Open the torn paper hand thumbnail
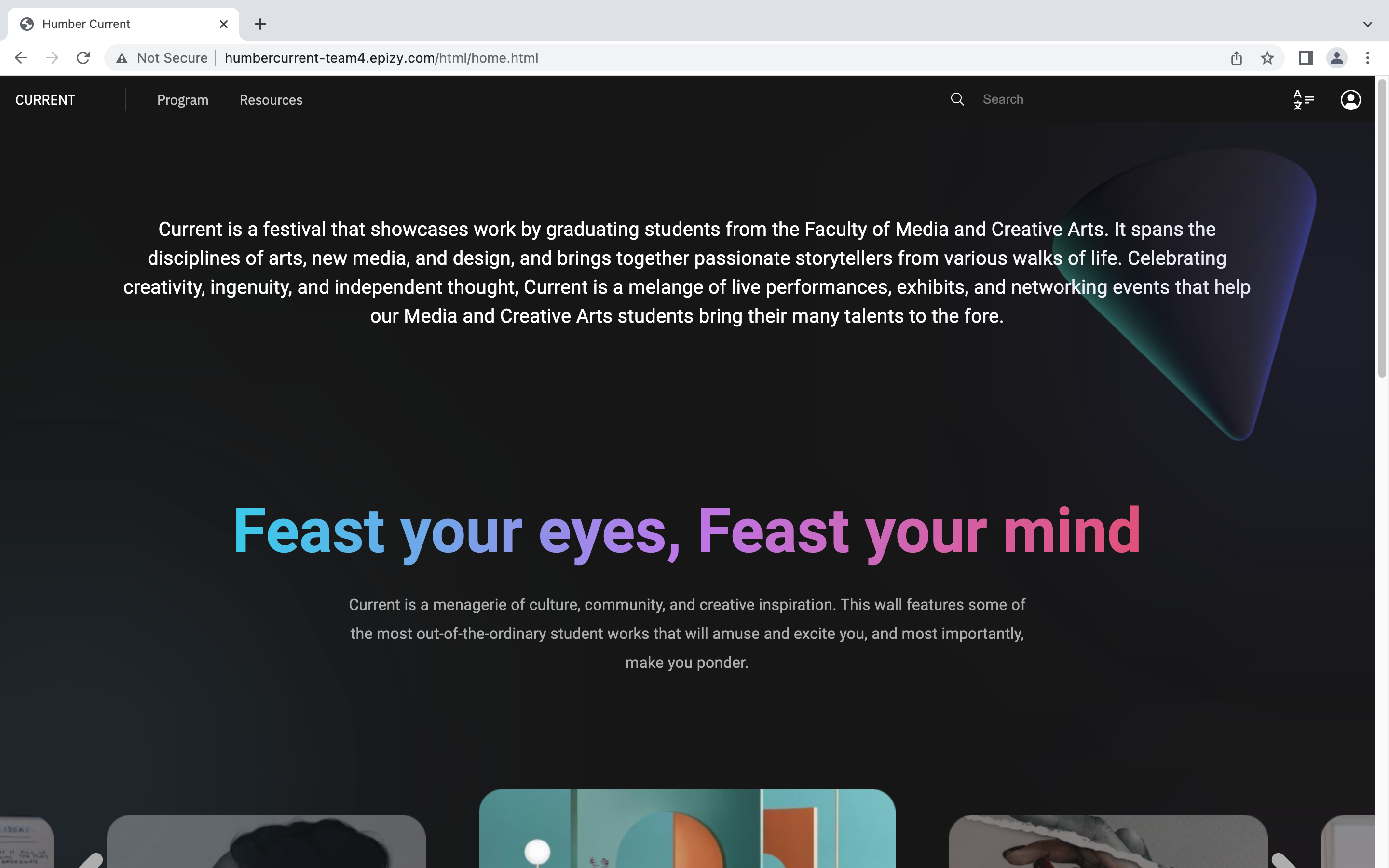The image size is (1389, 868). point(1108,841)
